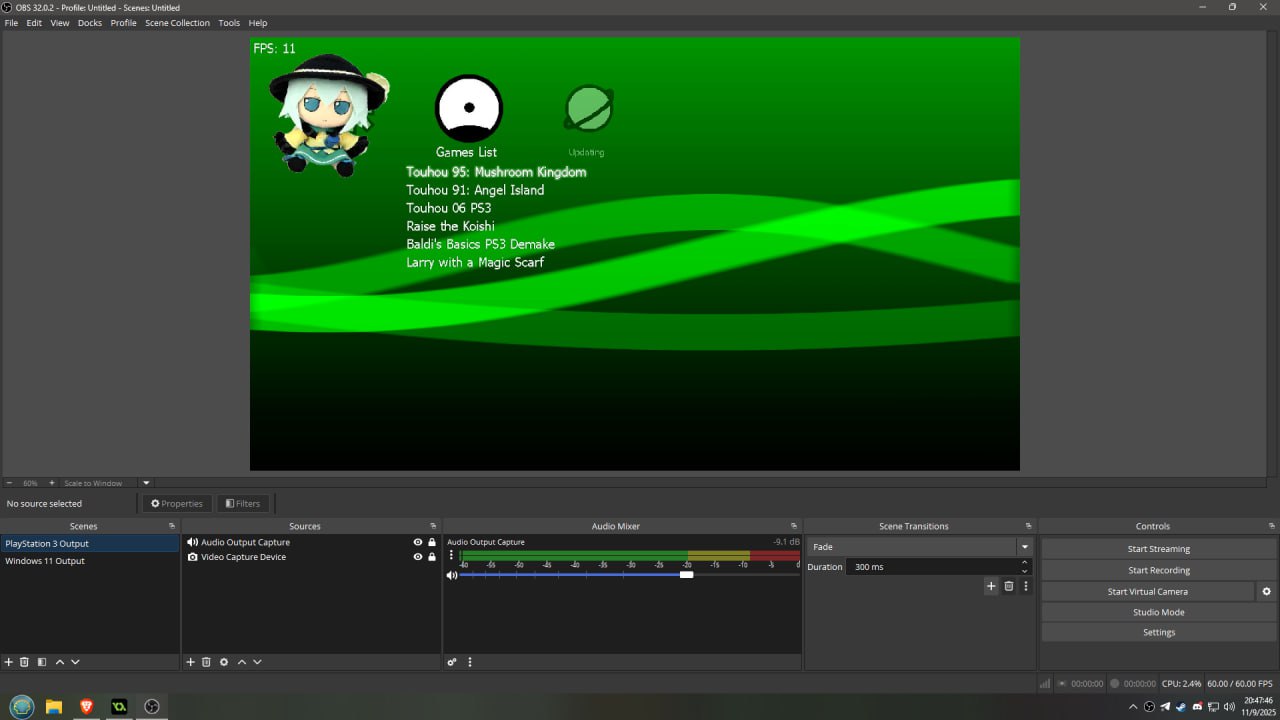Move source down in the Sources list
1280x720 pixels.
pos(257,662)
